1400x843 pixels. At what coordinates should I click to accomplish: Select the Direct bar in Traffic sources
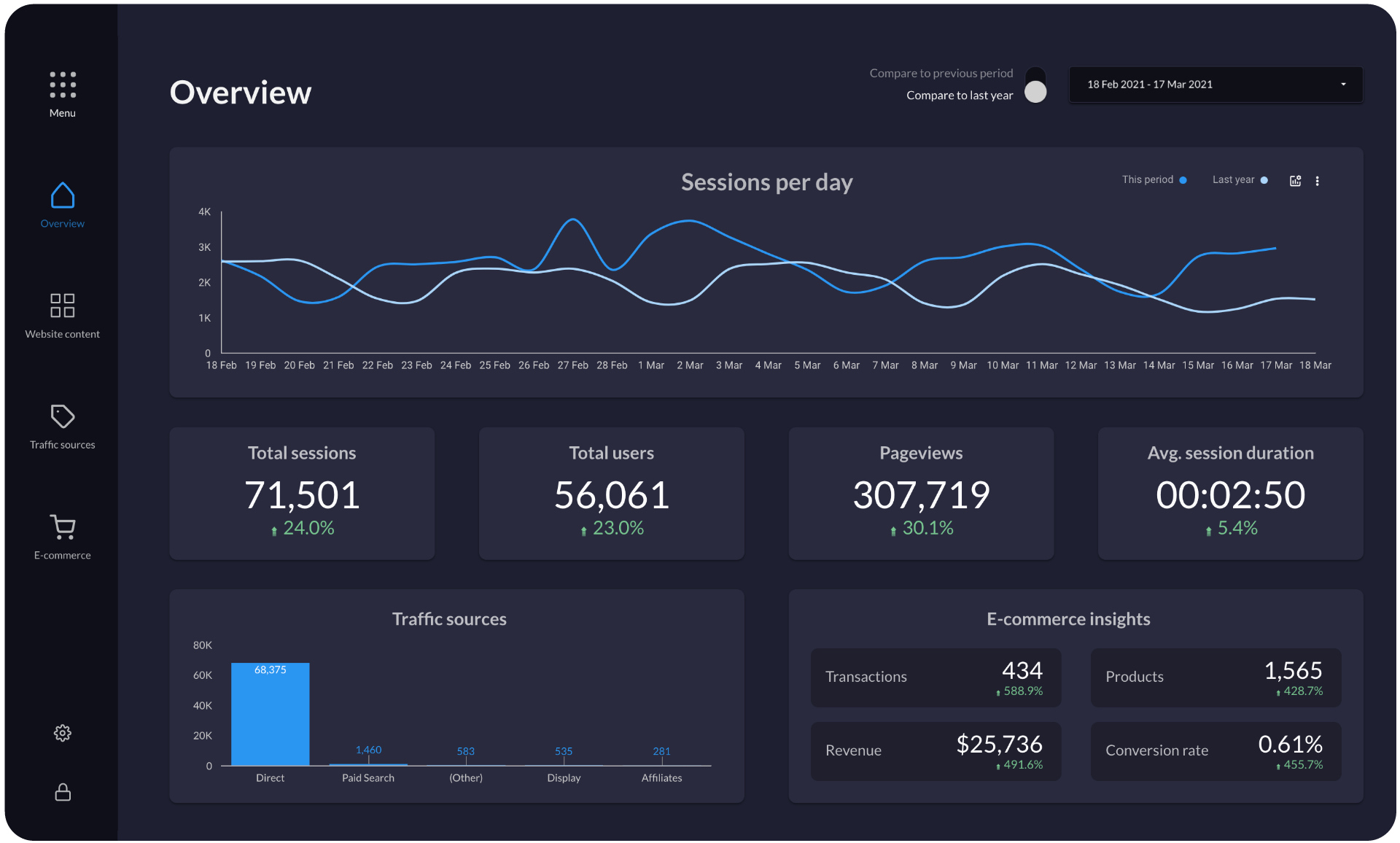(x=271, y=715)
